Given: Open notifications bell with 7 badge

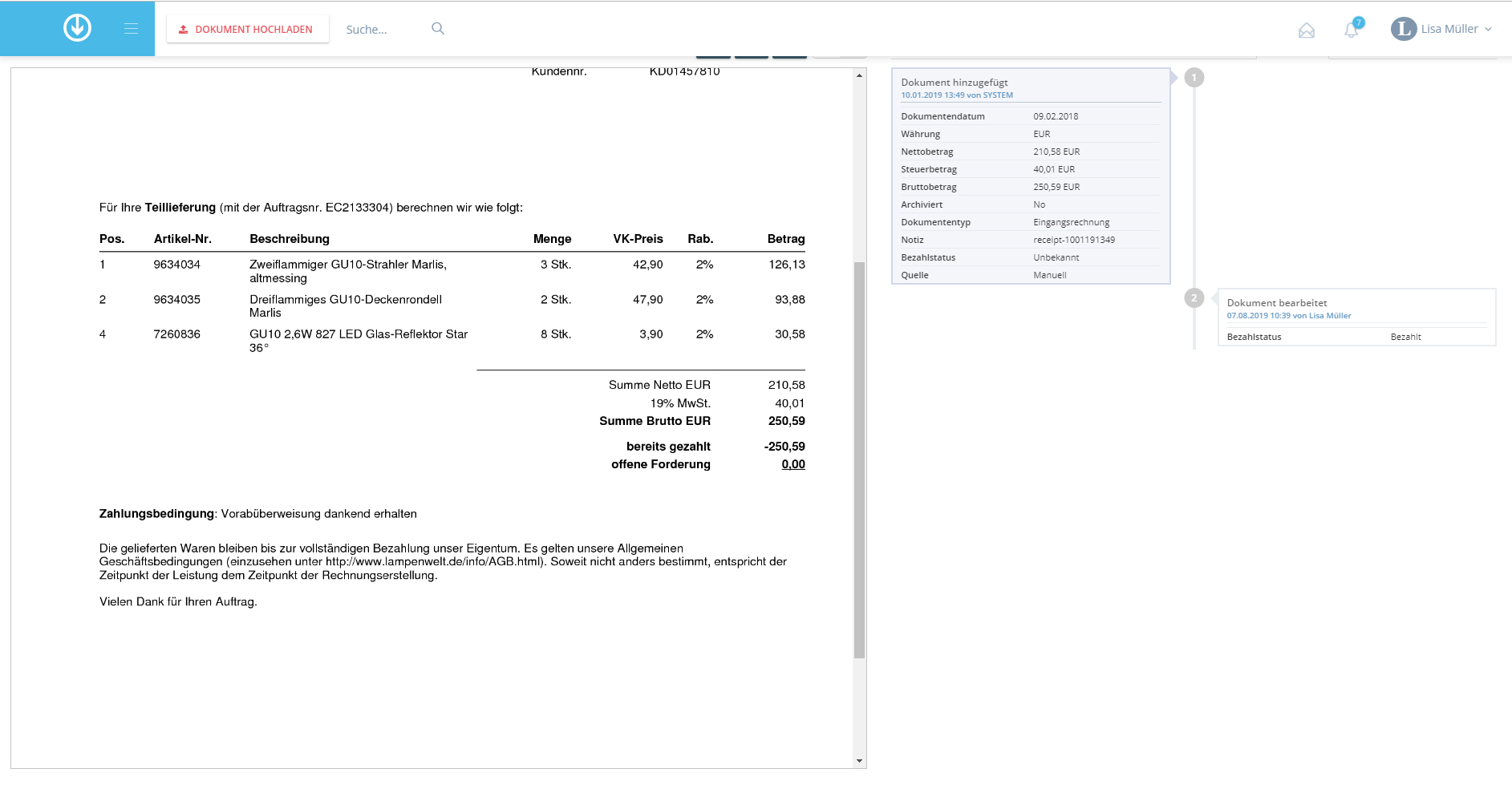Looking at the screenshot, I should click(1351, 30).
